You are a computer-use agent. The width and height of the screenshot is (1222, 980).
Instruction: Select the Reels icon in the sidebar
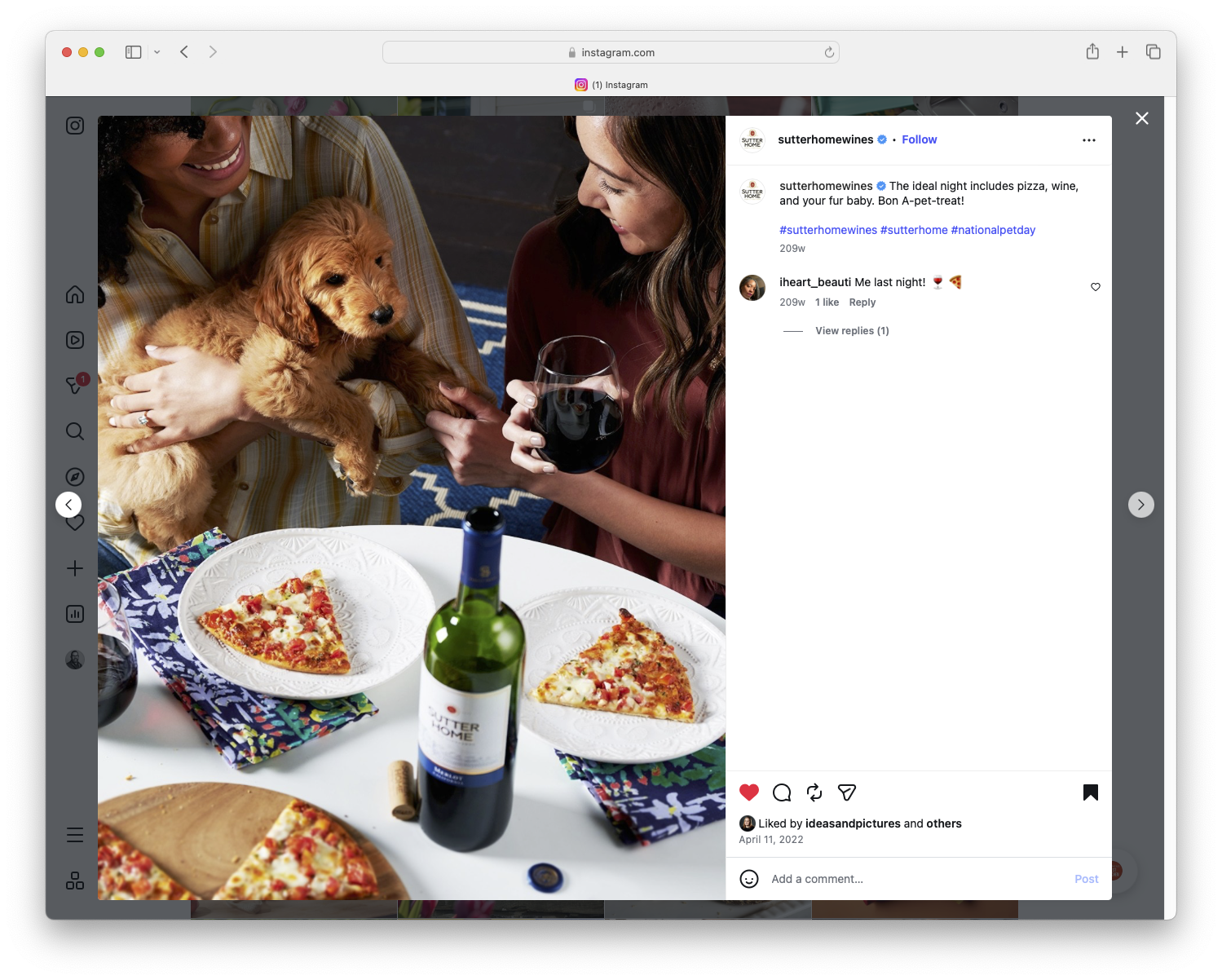tap(74, 340)
